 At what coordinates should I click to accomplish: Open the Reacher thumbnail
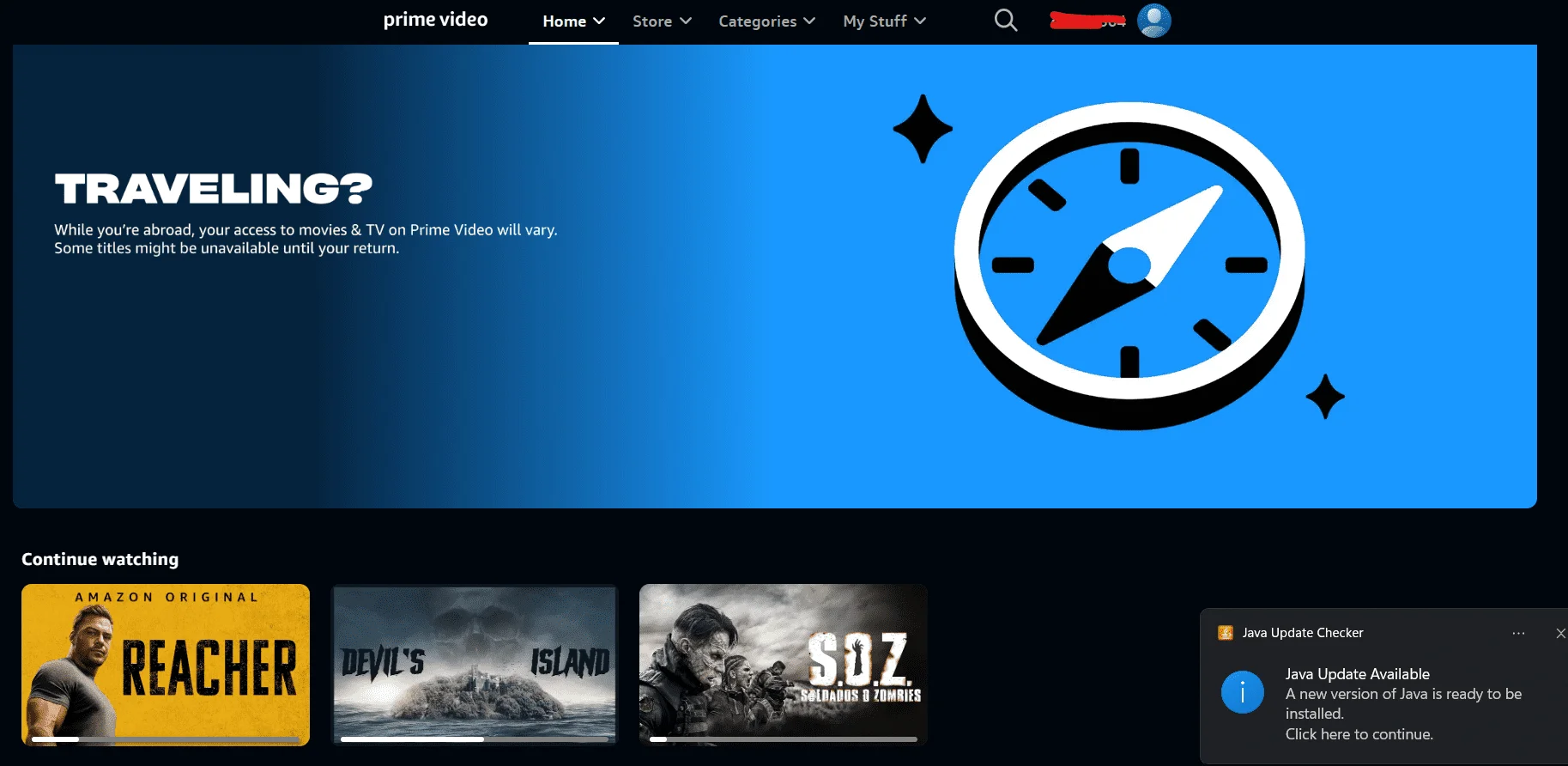(x=166, y=665)
